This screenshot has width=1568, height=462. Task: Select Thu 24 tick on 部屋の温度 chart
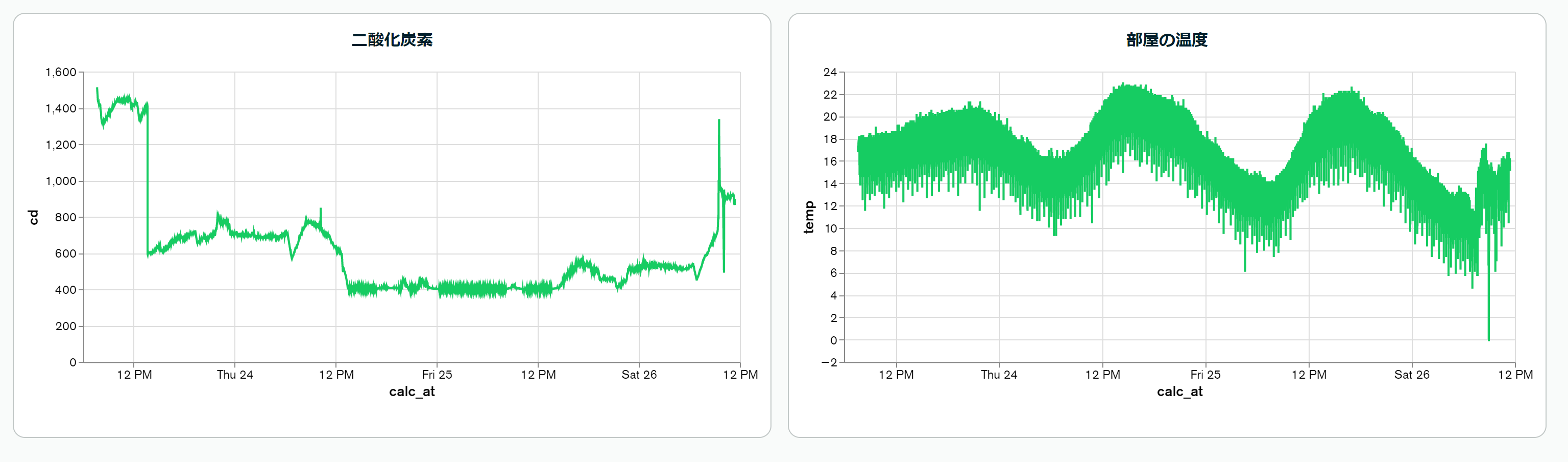click(998, 374)
